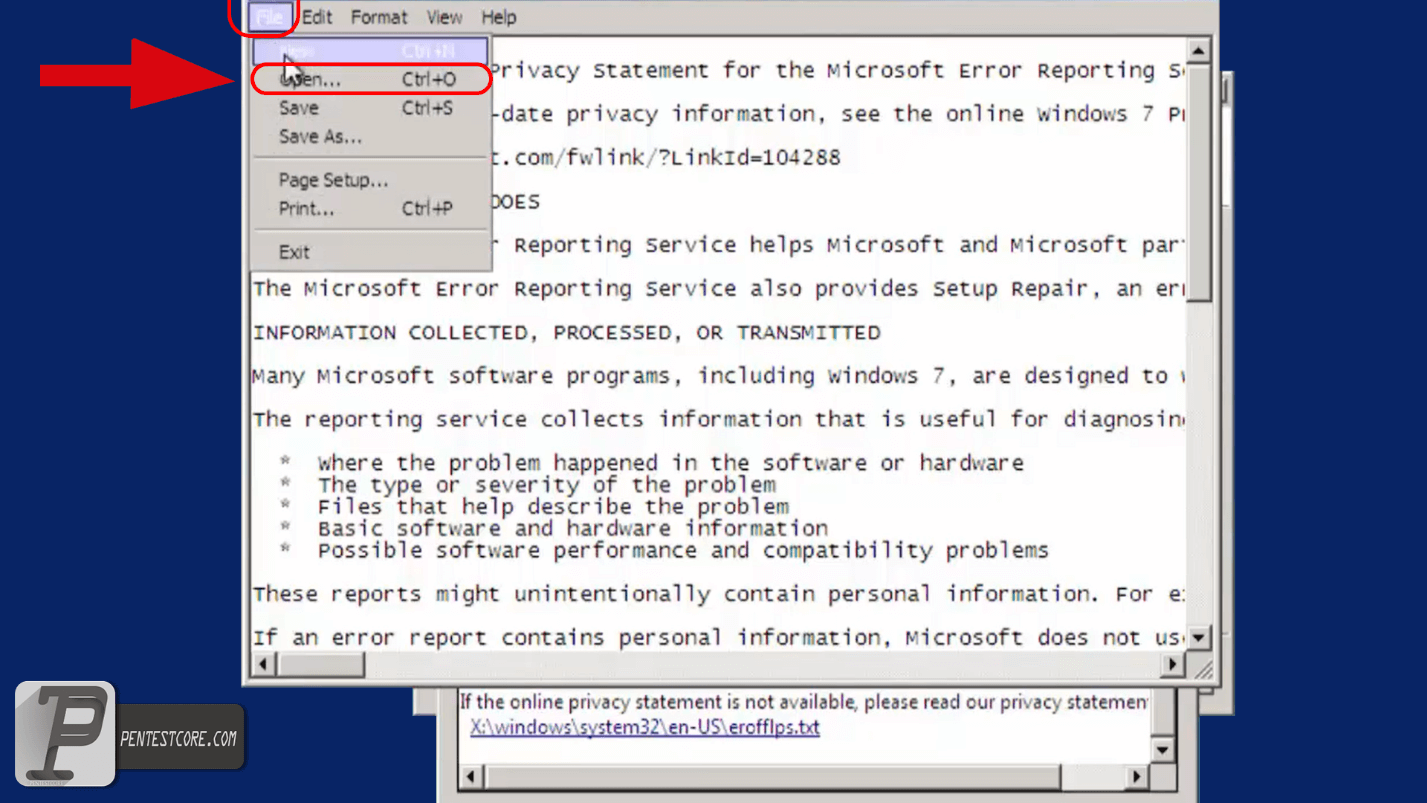
Task: Click the Notepad vertical scrollbar thumb
Action: point(1198,183)
